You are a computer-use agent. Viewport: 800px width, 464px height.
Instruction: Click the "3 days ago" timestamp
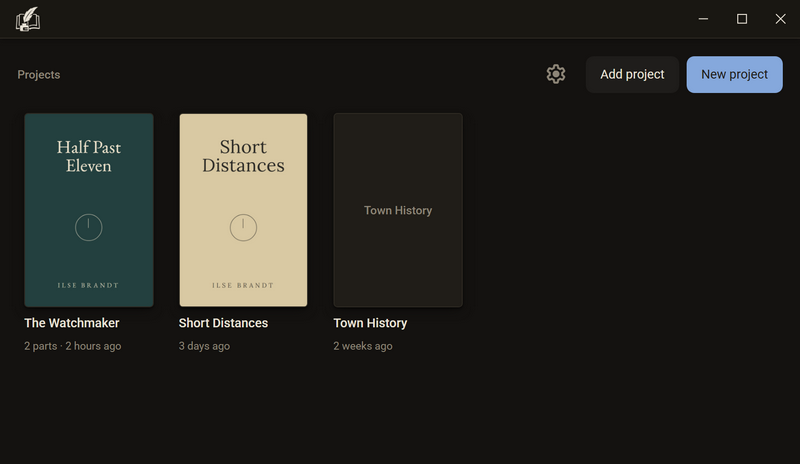point(204,346)
